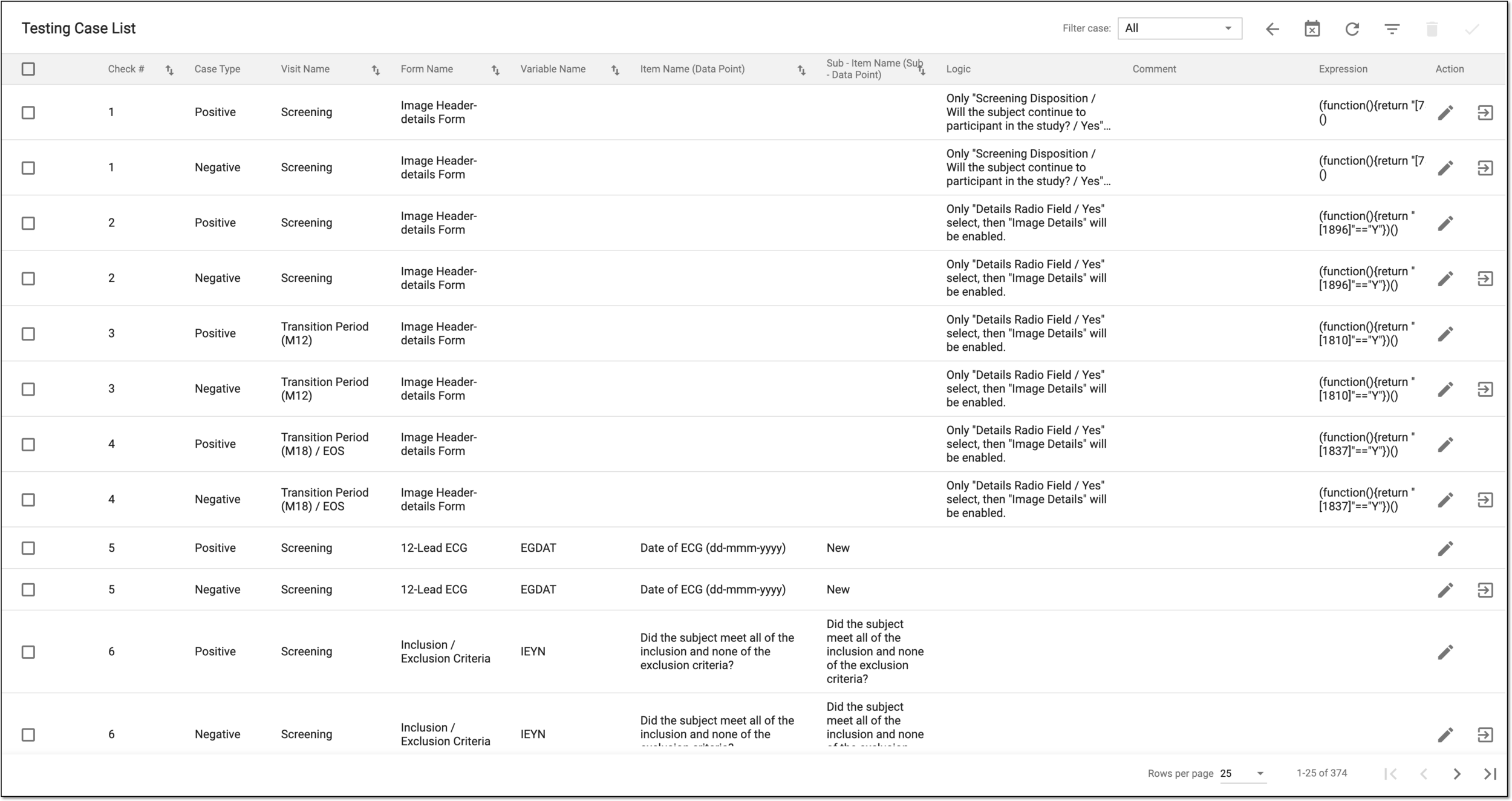Image resolution: width=1512 pixels, height=801 pixels.
Task: Click 'Transition Period (M12)' in check 3 Positive row
Action: [324, 333]
